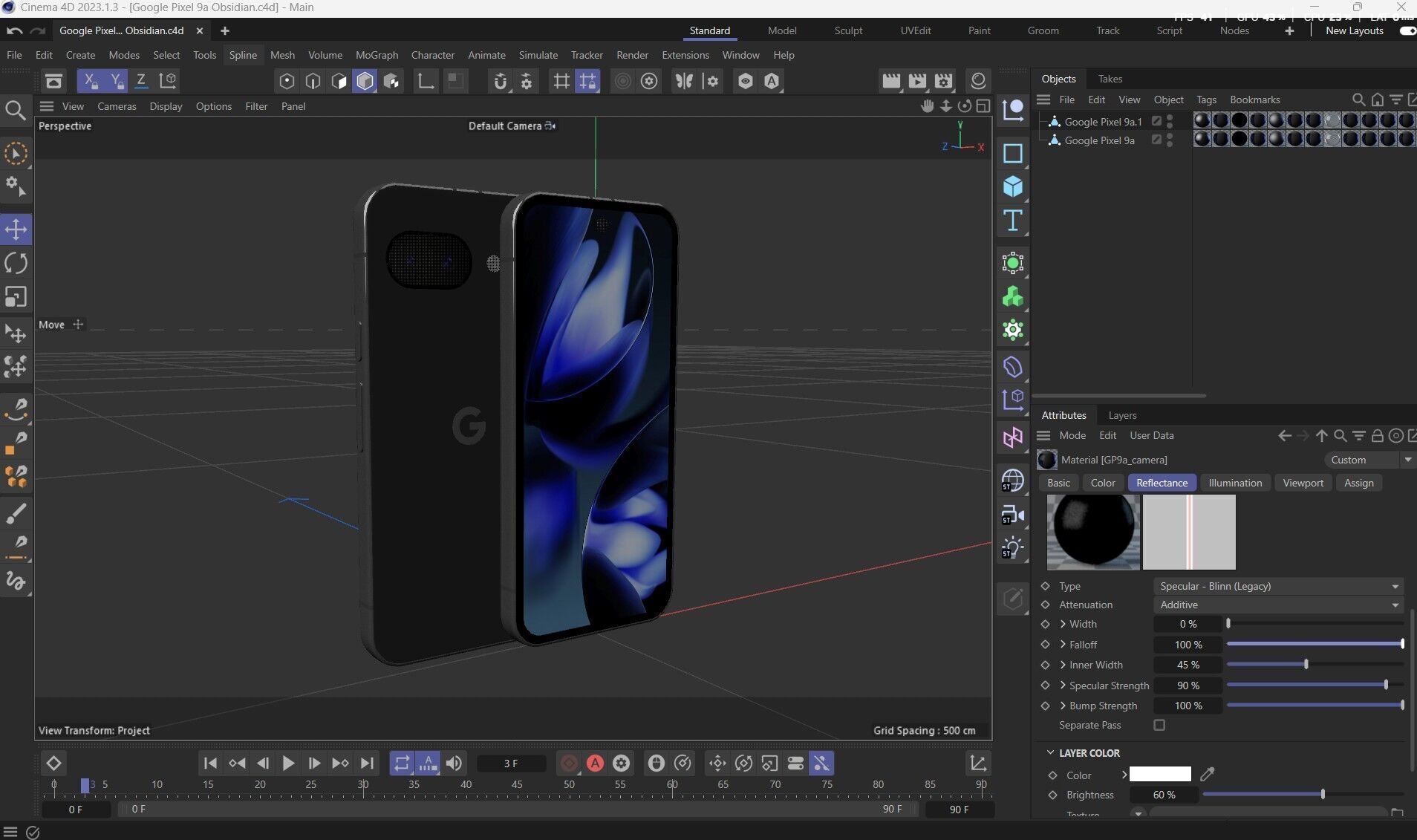Enable the Separate Pass checkbox
1417x840 pixels.
[1159, 725]
